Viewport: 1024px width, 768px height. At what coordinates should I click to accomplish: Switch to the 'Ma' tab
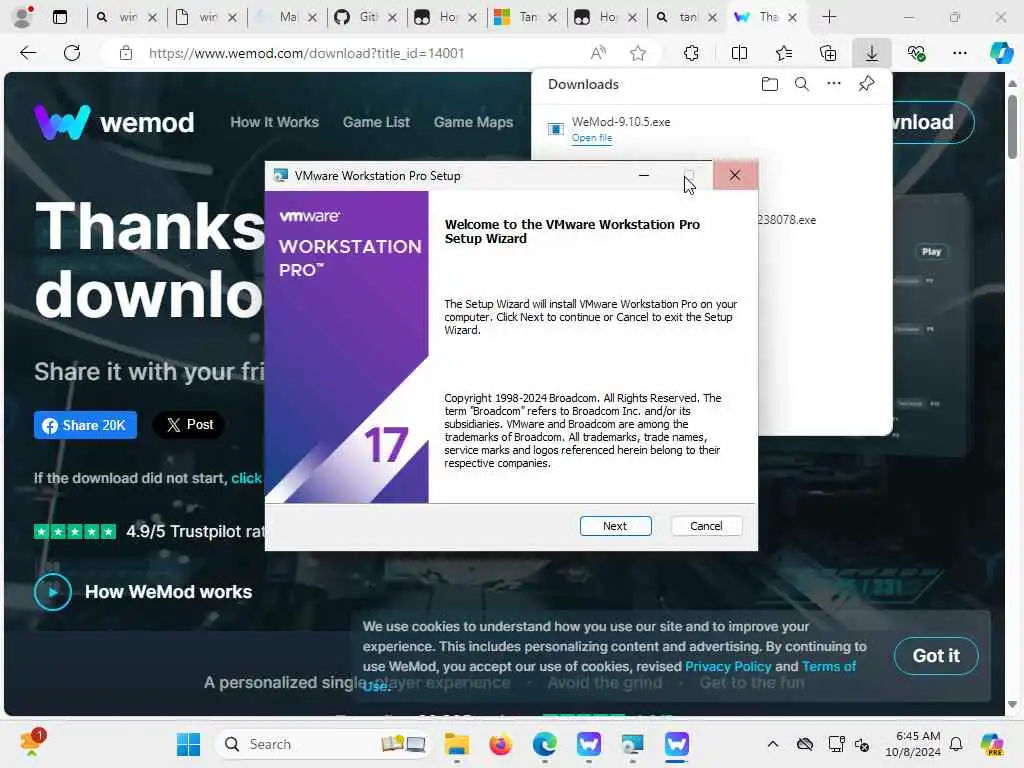[x=285, y=17]
